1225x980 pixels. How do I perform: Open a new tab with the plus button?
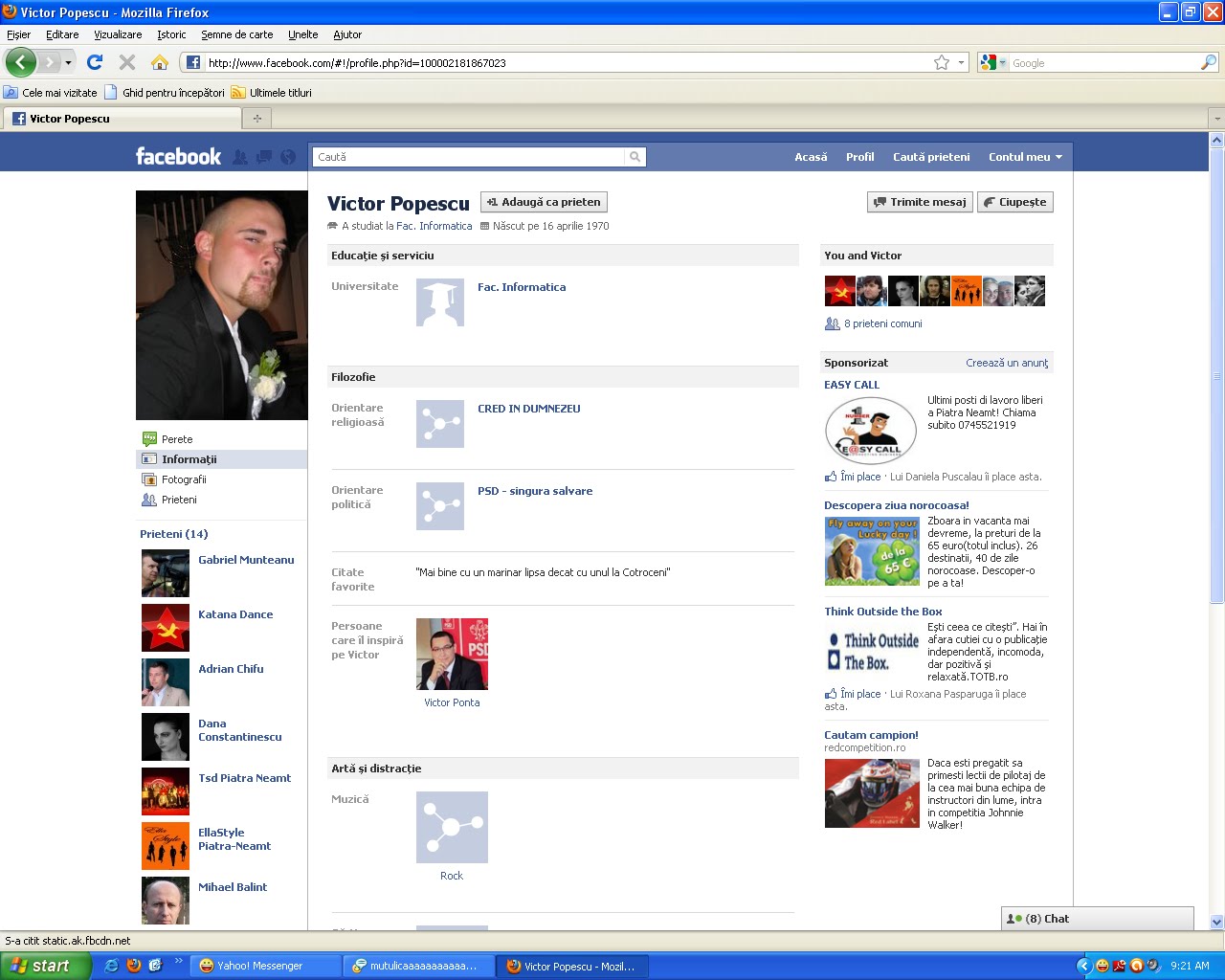tap(256, 119)
